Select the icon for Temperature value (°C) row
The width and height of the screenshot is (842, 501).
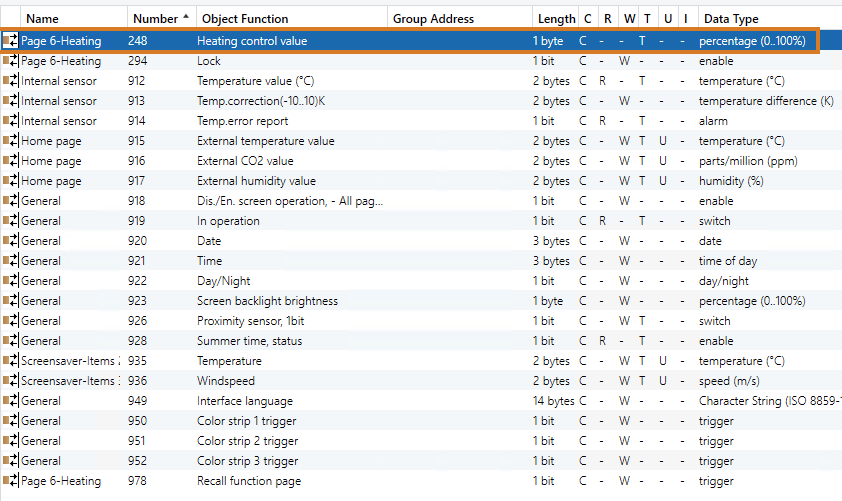11,81
